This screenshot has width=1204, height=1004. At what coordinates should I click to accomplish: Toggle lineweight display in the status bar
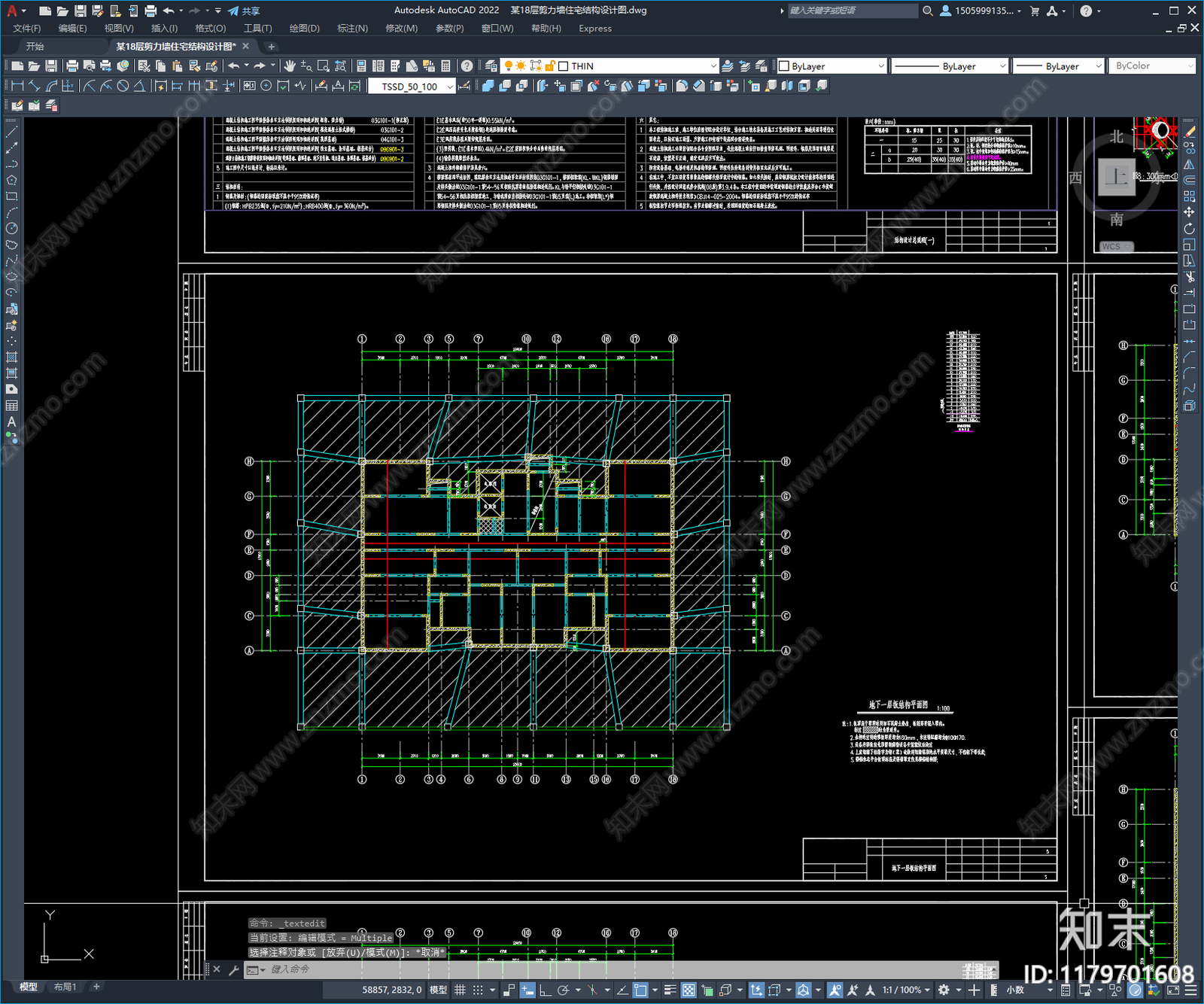pos(670,990)
